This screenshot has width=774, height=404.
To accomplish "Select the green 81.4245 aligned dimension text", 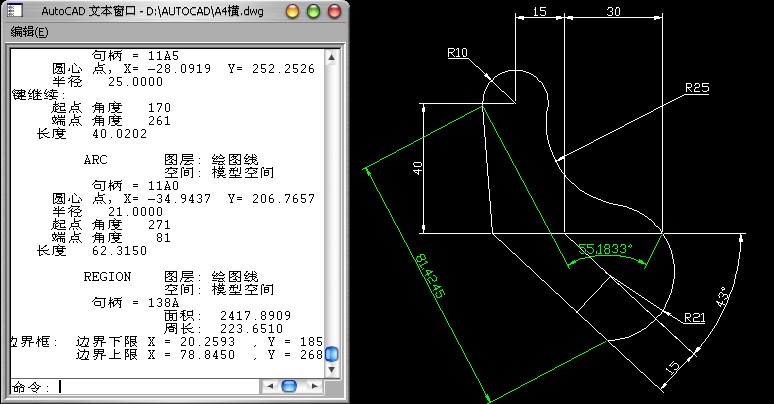I will (x=430, y=276).
